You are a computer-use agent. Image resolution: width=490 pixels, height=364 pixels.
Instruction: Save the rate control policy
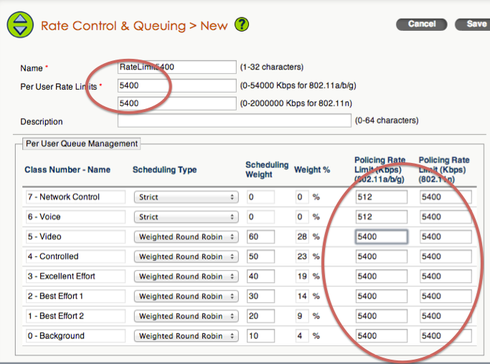pos(473,24)
